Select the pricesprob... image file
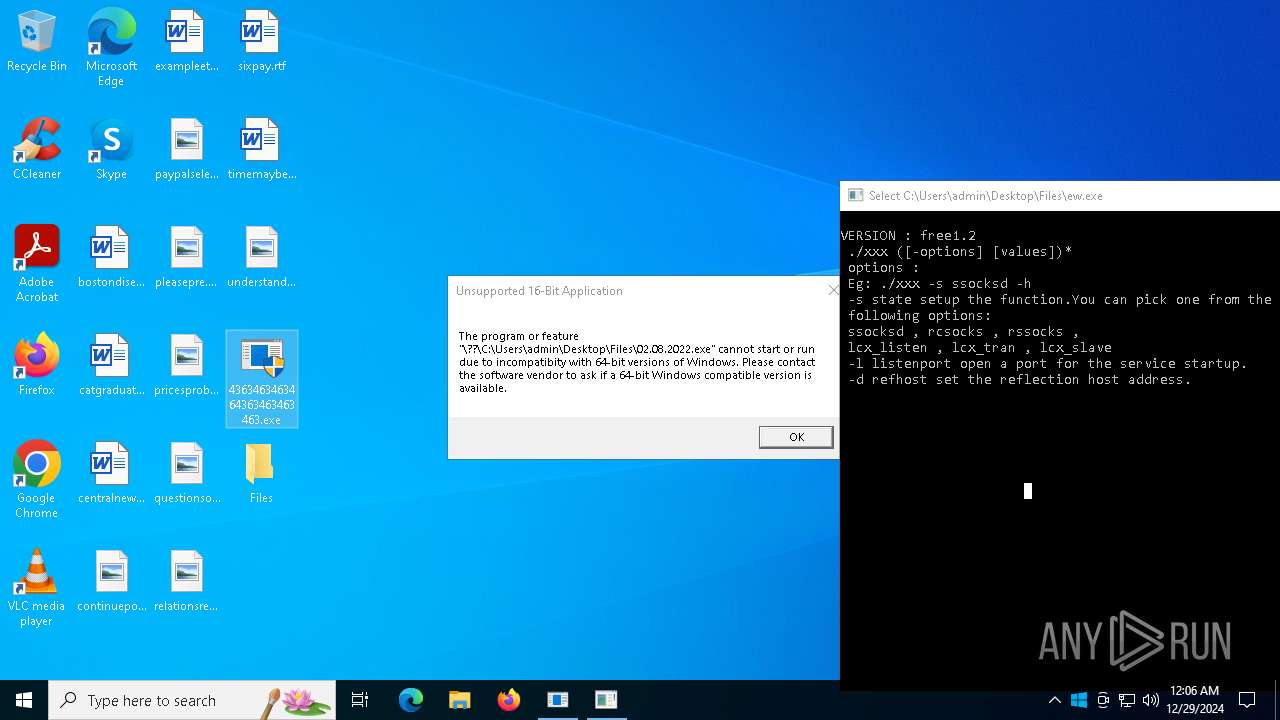 pyautogui.click(x=186, y=366)
